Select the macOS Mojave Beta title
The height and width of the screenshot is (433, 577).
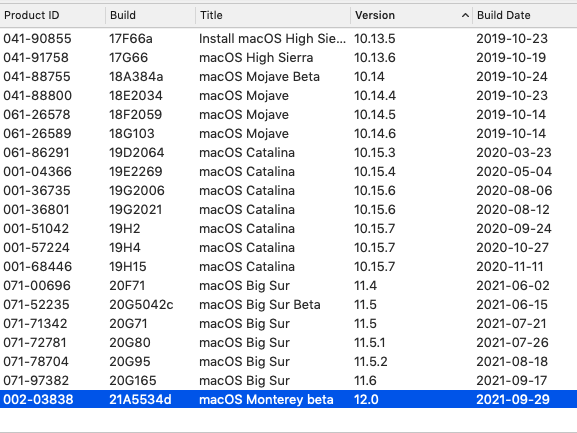[259, 77]
